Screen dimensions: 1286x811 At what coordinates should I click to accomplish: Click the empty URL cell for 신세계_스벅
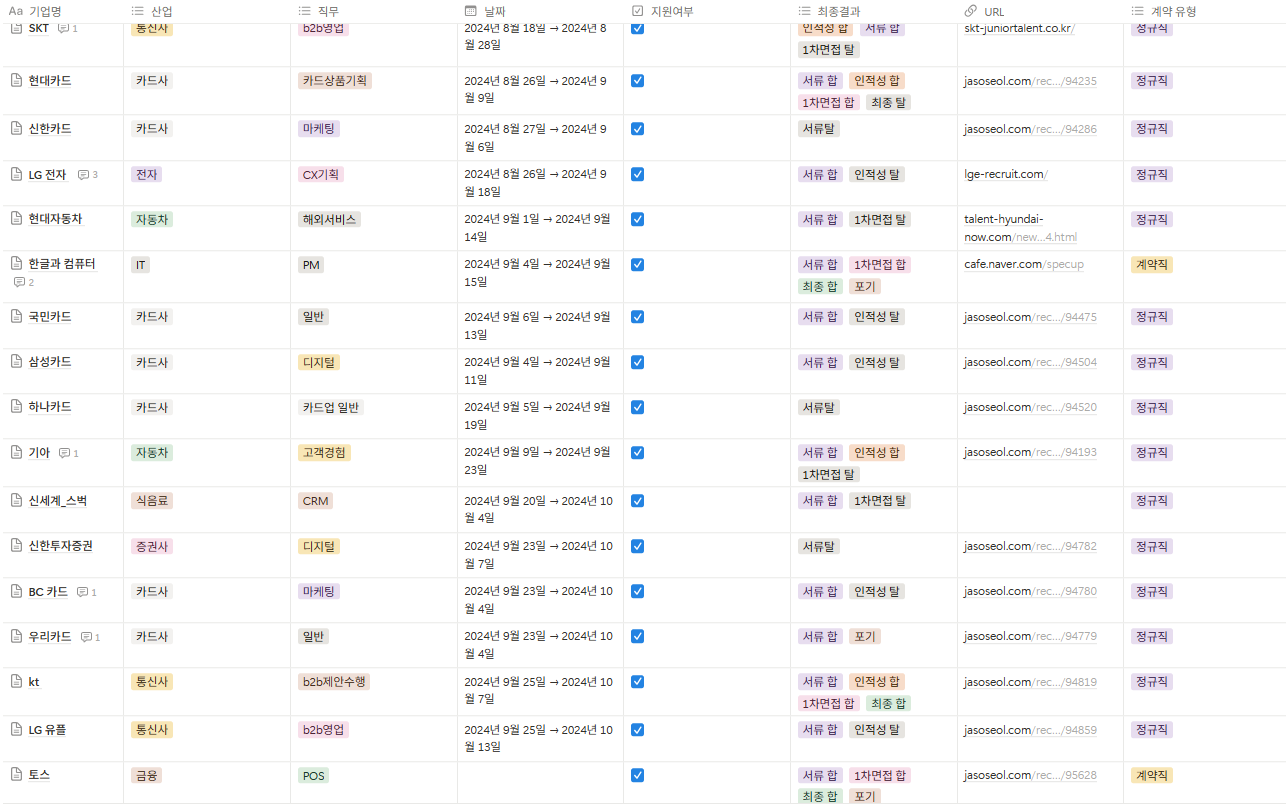pyautogui.click(x=1040, y=510)
